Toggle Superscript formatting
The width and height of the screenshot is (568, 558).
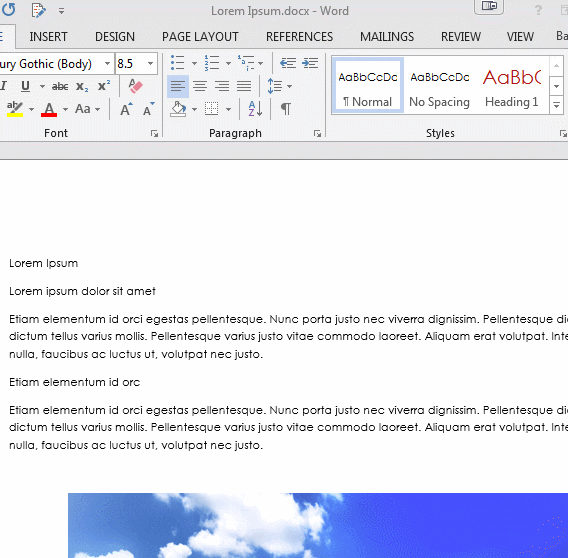tap(104, 86)
